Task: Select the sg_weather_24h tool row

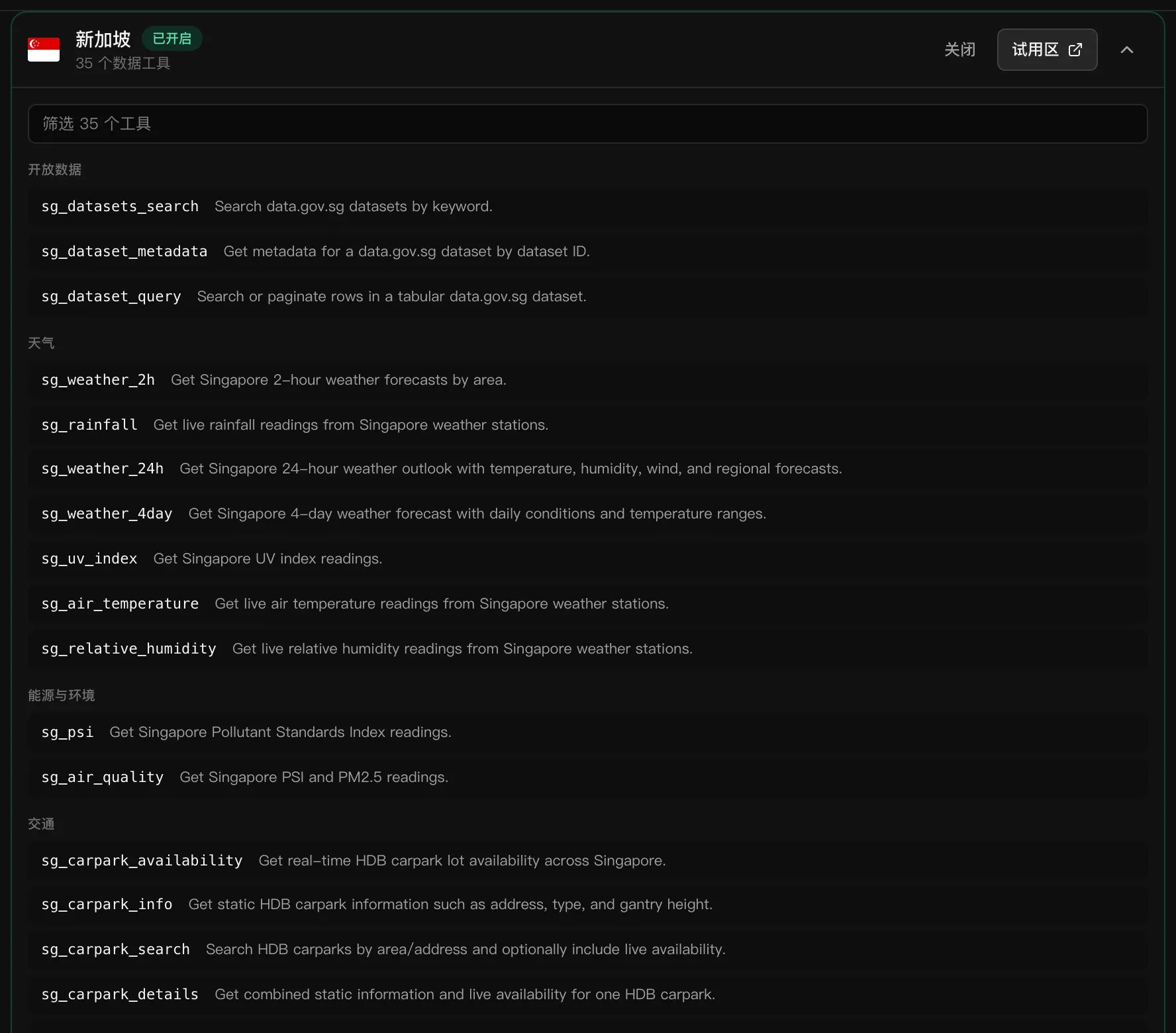Action: 587,469
